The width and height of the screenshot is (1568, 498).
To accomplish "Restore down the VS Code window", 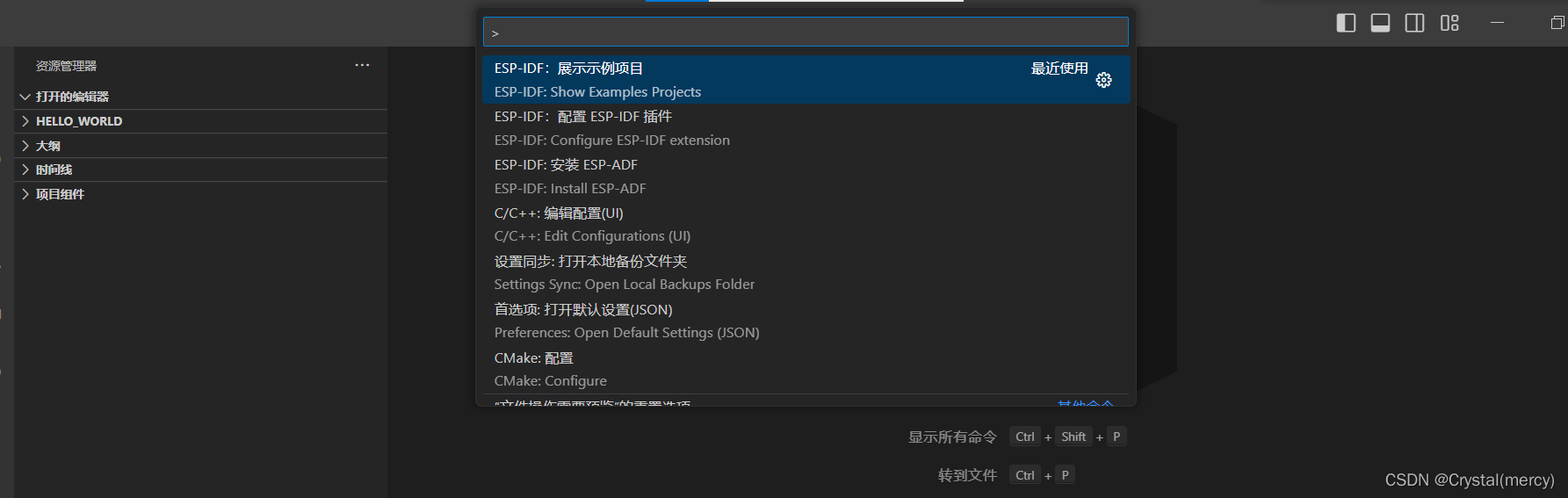I will [x=1557, y=23].
